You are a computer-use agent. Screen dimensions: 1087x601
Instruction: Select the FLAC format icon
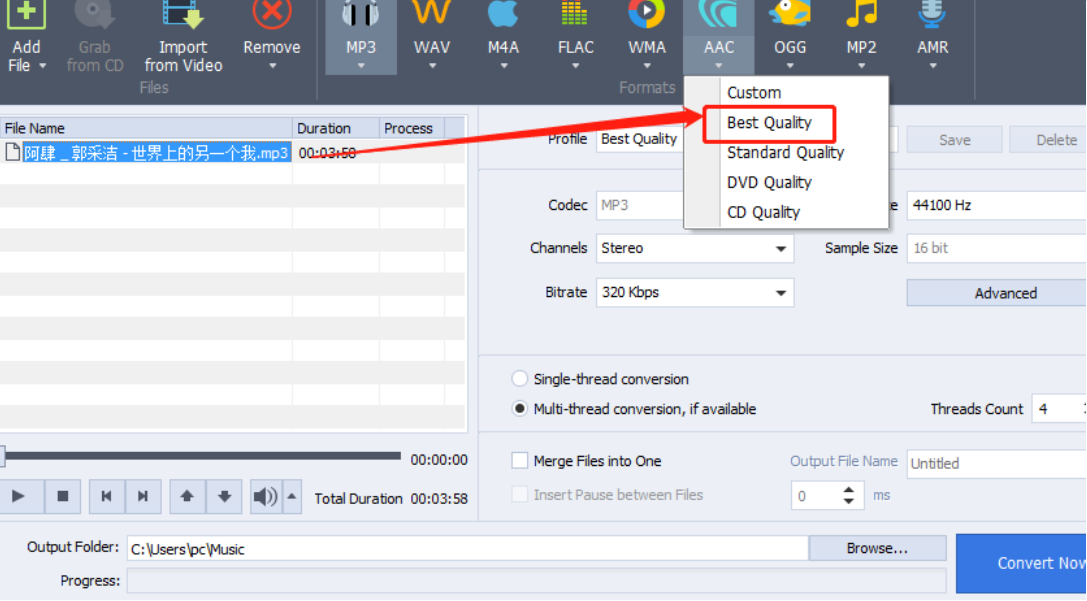[575, 14]
